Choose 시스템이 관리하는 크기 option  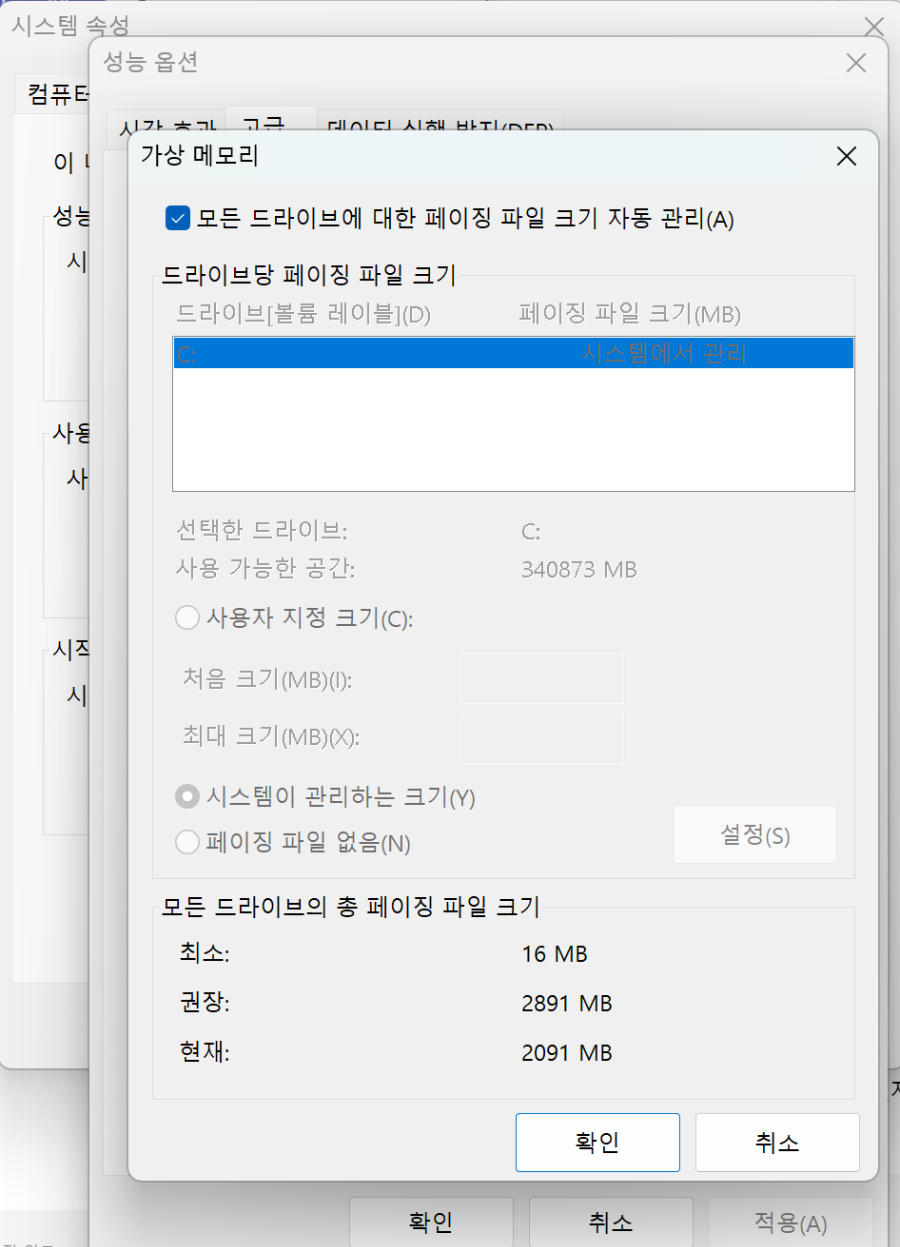tap(187, 796)
